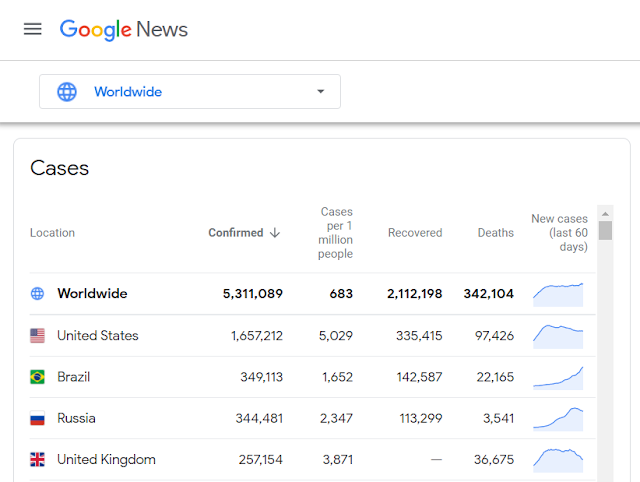Image resolution: width=640 pixels, height=482 pixels.
Task: Open the United States row link
Action: tap(98, 336)
